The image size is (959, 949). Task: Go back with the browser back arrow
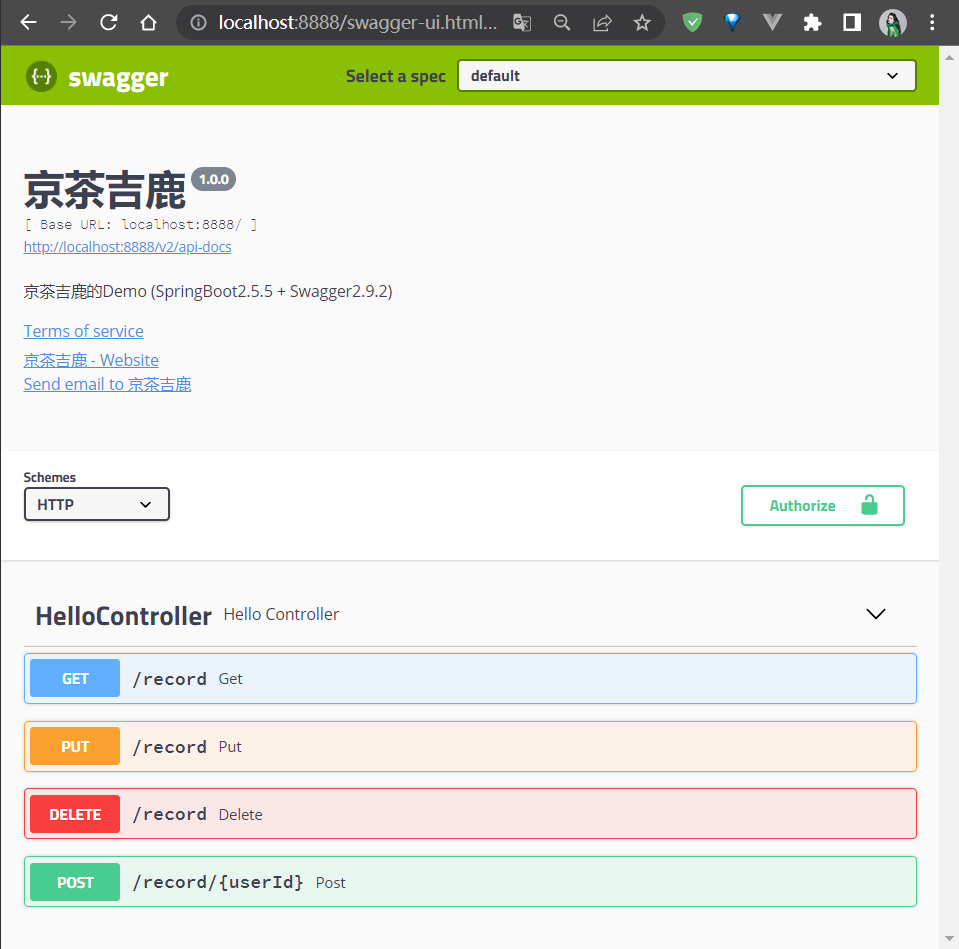click(x=28, y=23)
